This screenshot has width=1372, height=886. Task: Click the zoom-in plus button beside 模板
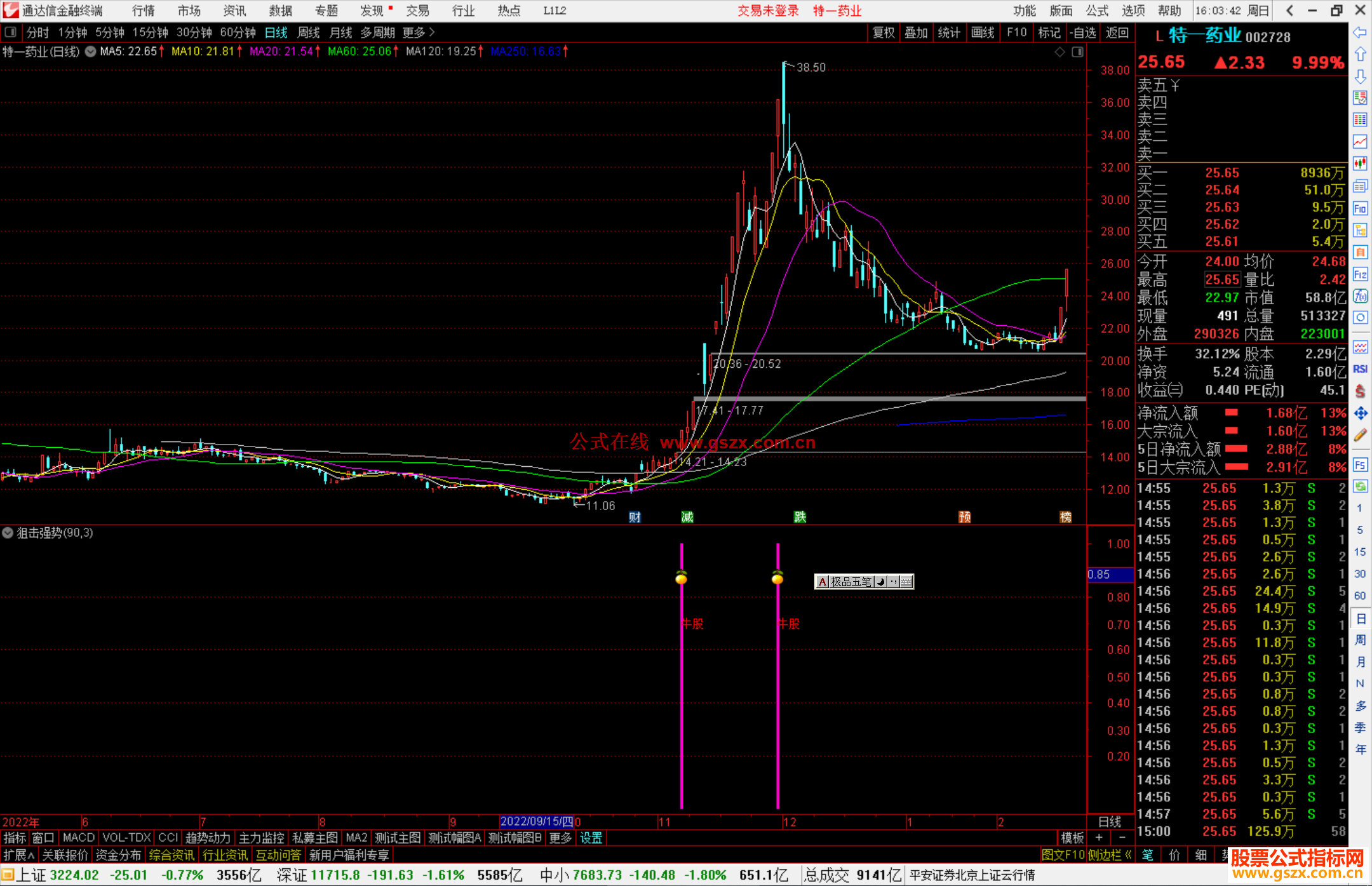coord(1099,838)
